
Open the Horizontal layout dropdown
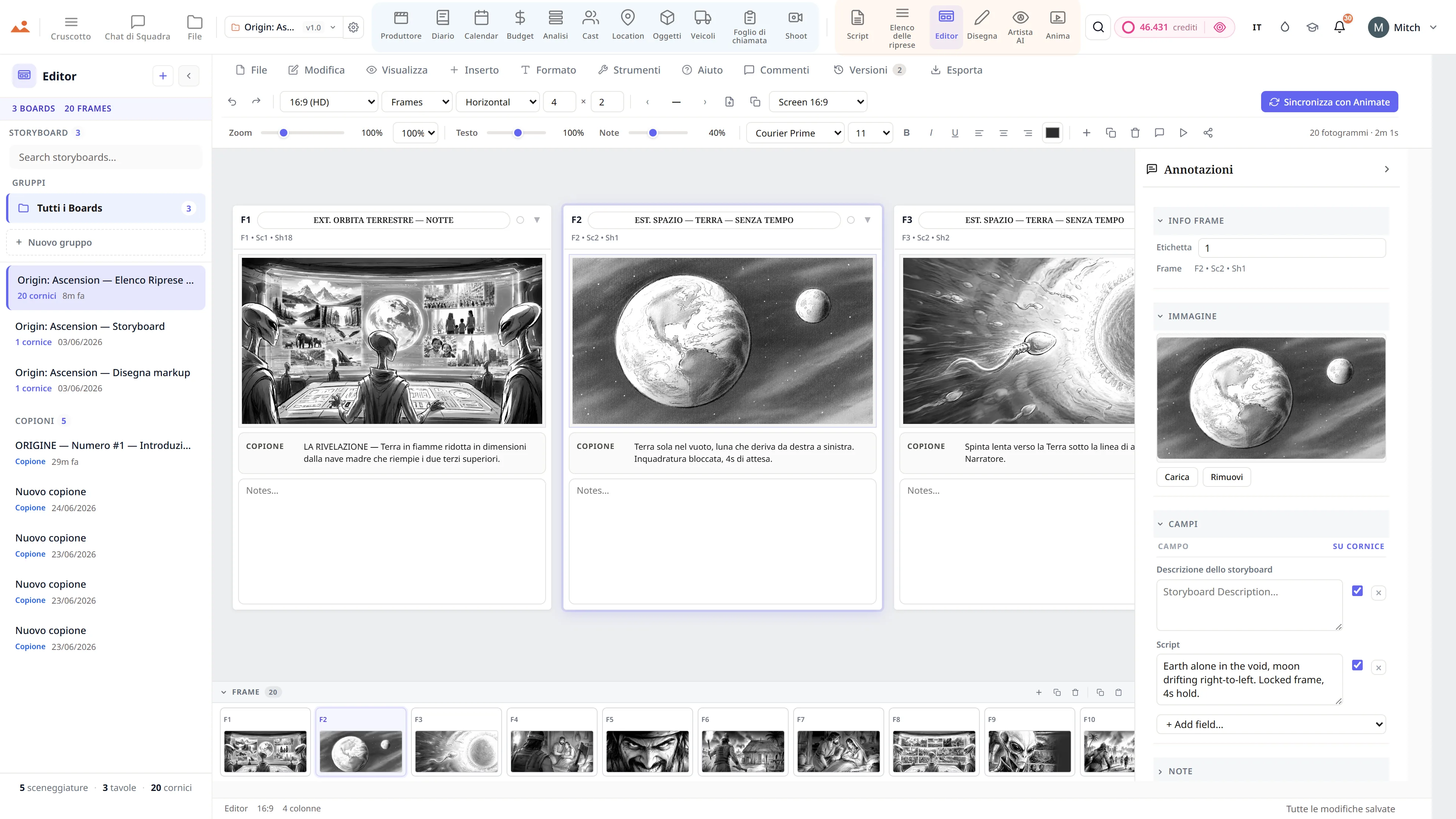click(498, 102)
